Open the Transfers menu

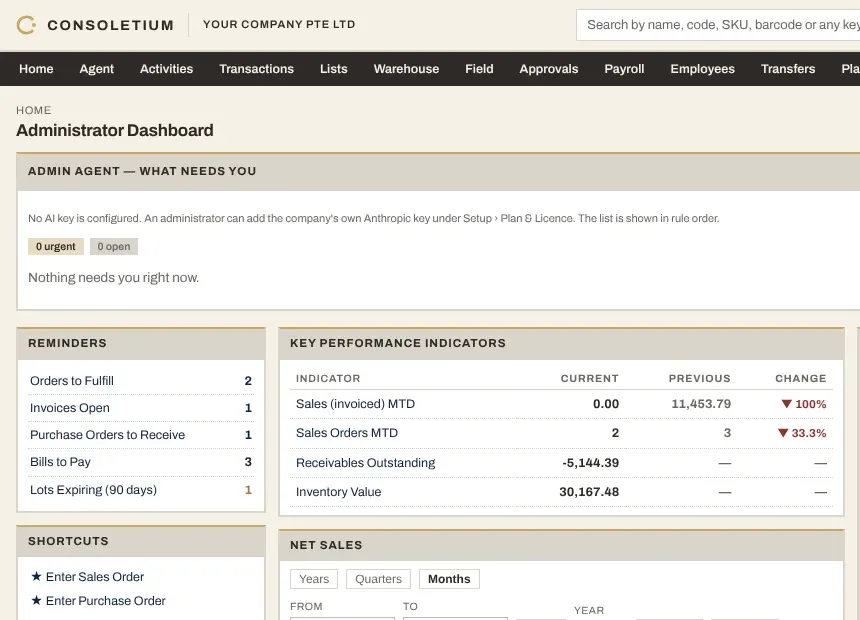(788, 69)
